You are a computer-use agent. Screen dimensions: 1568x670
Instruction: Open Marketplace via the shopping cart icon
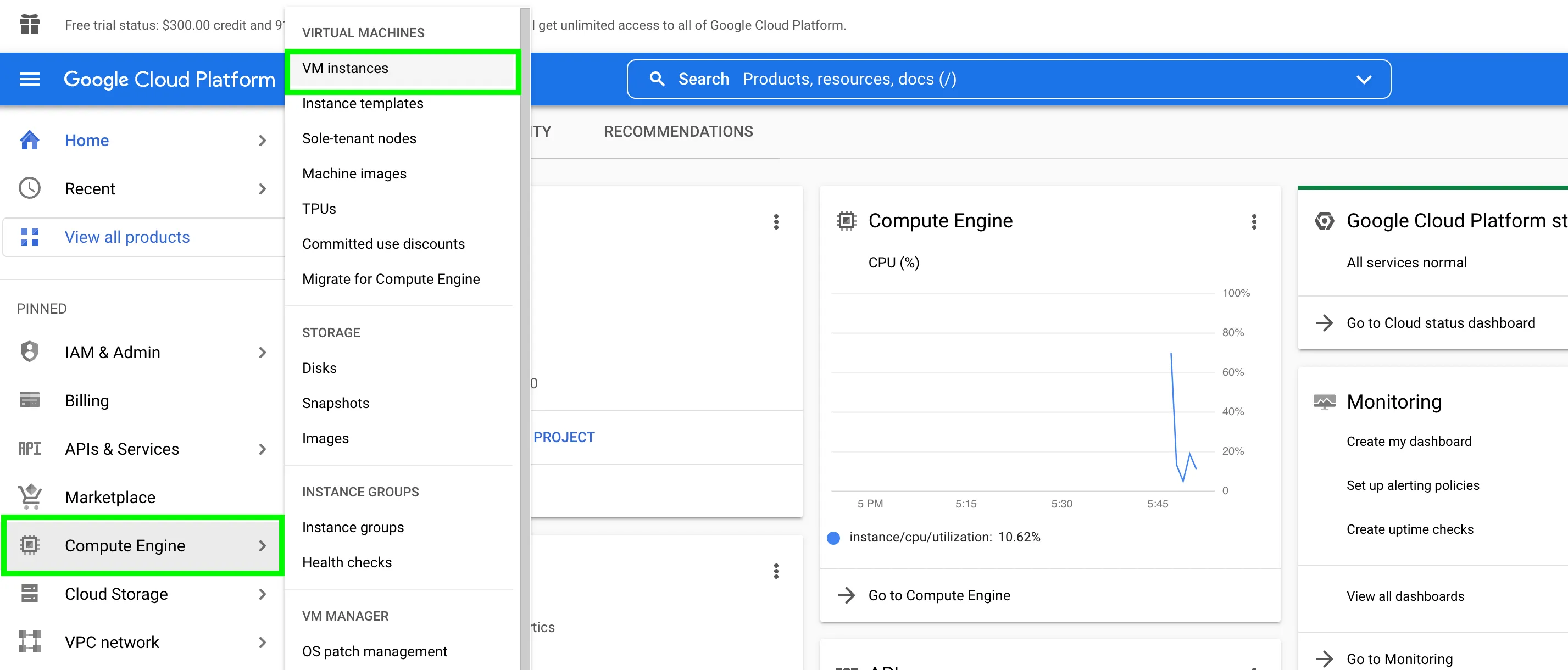(x=29, y=496)
